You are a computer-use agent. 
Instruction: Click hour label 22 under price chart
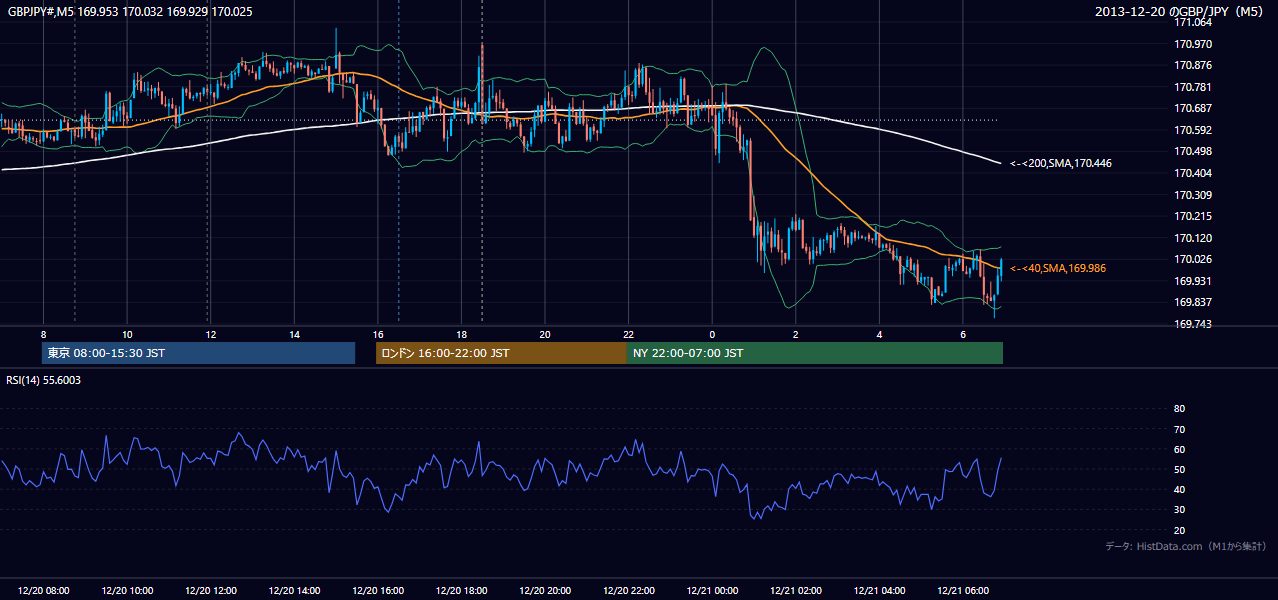pyautogui.click(x=628, y=334)
